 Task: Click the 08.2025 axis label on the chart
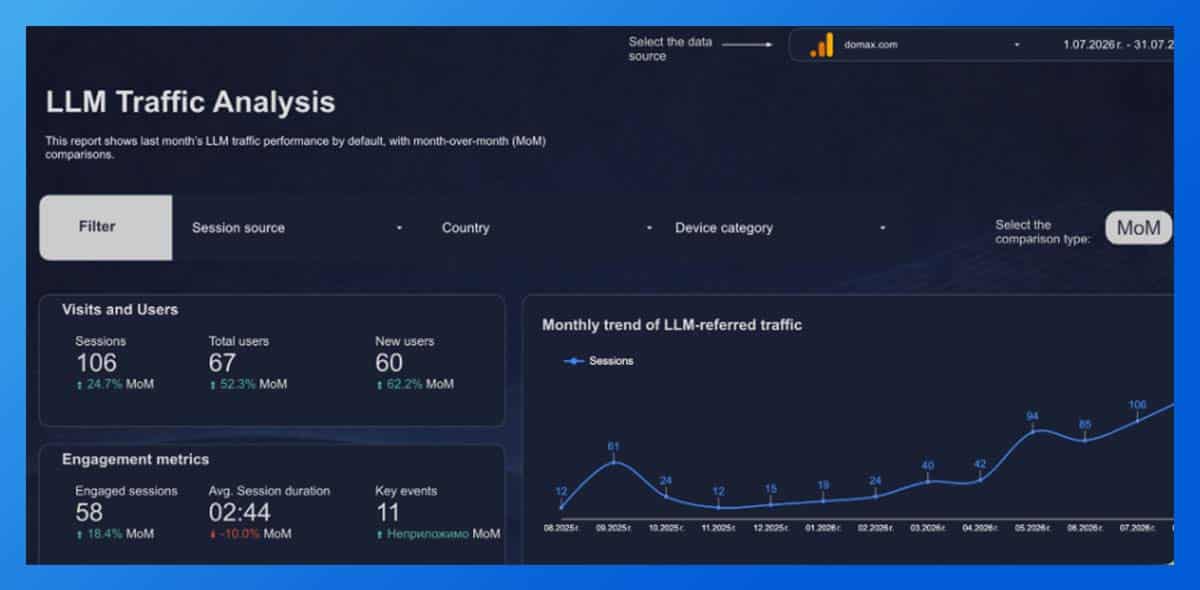[561, 526]
